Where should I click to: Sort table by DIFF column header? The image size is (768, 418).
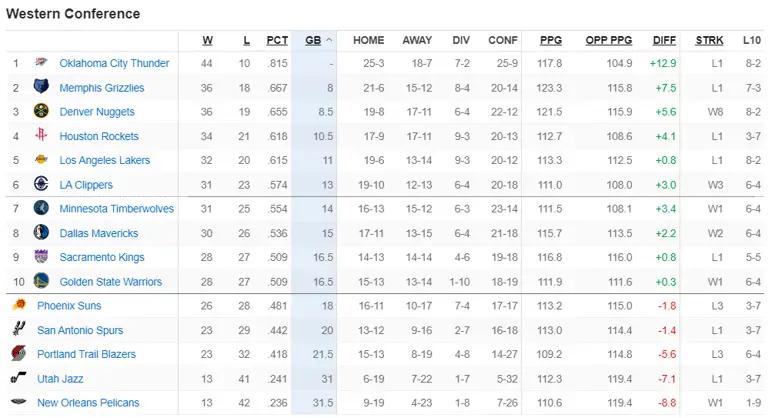tap(664, 41)
